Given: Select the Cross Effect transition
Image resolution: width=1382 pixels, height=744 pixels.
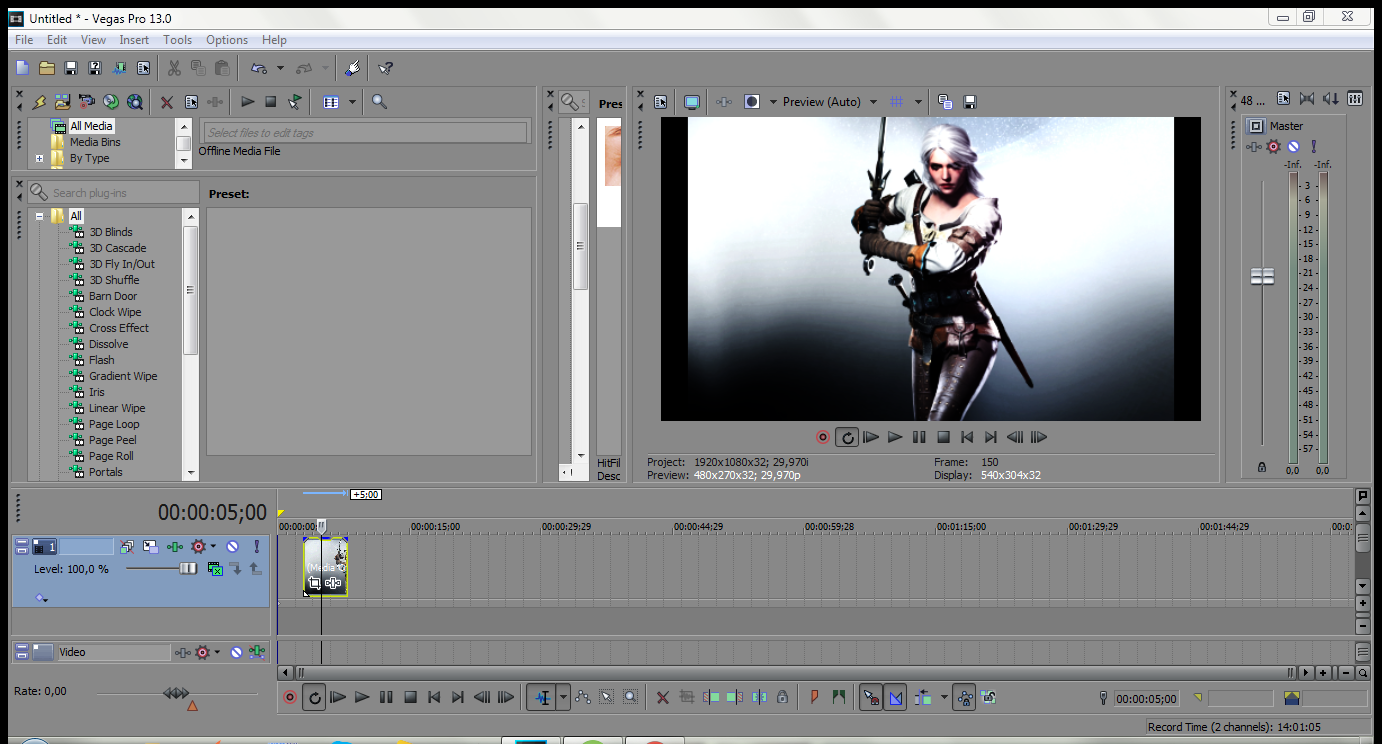Looking at the screenshot, I should [x=118, y=328].
